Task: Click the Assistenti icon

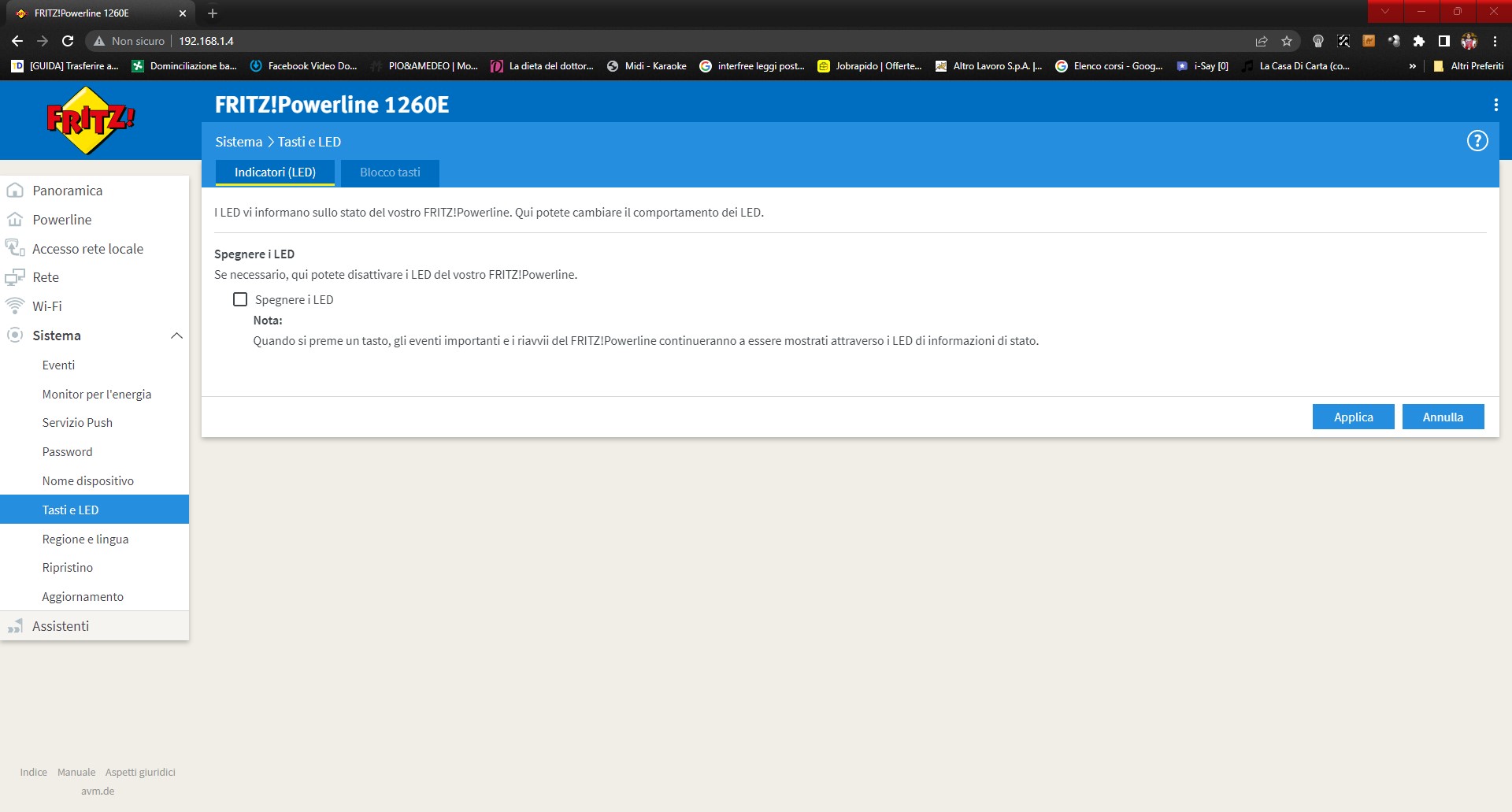Action: pos(15,626)
